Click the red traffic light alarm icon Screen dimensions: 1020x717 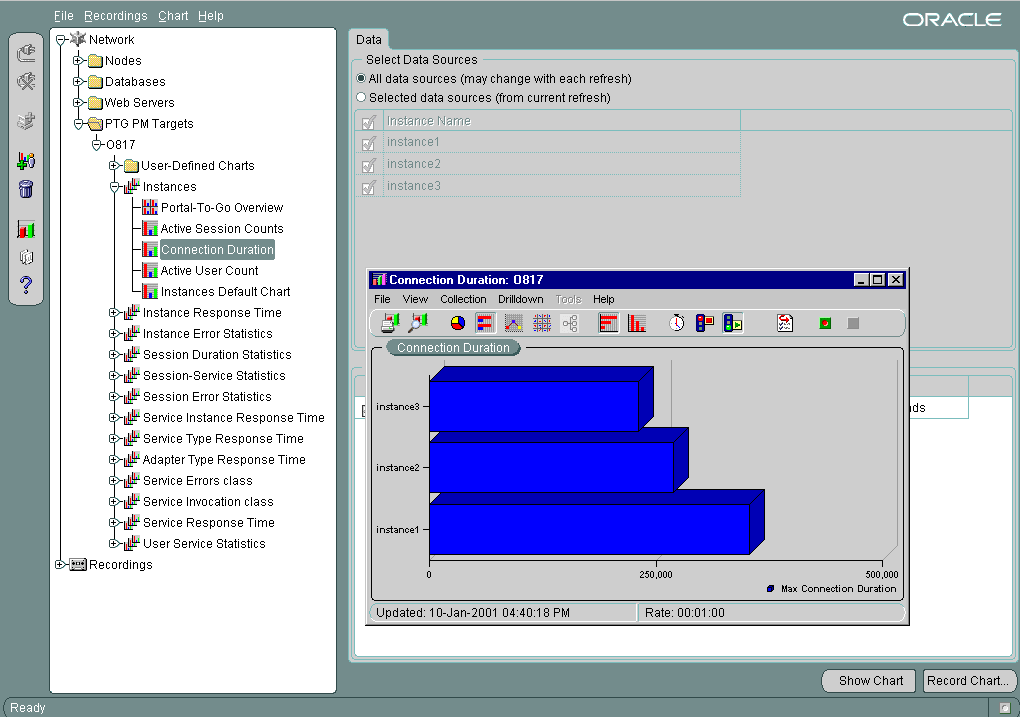pos(705,323)
